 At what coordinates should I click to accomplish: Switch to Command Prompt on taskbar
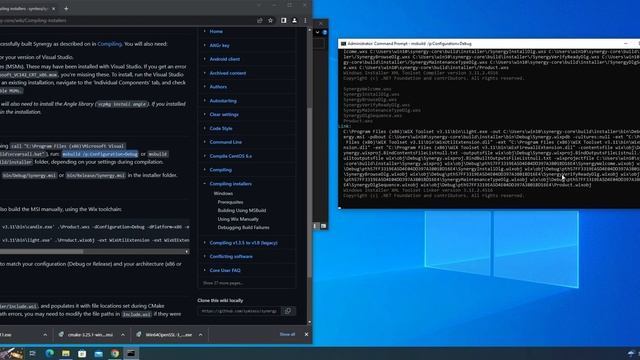point(131,353)
